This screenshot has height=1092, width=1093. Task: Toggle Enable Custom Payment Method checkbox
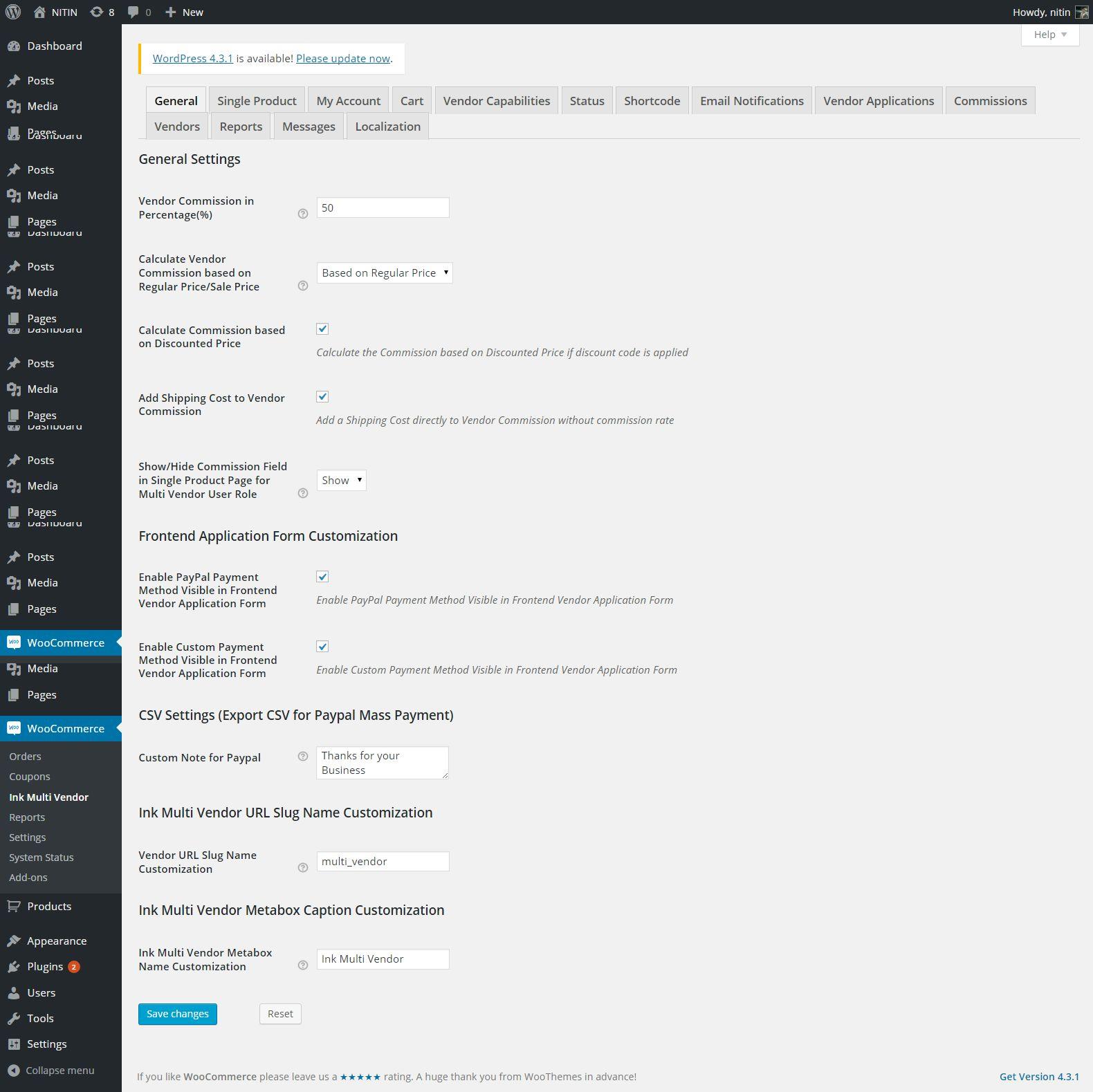(322, 647)
